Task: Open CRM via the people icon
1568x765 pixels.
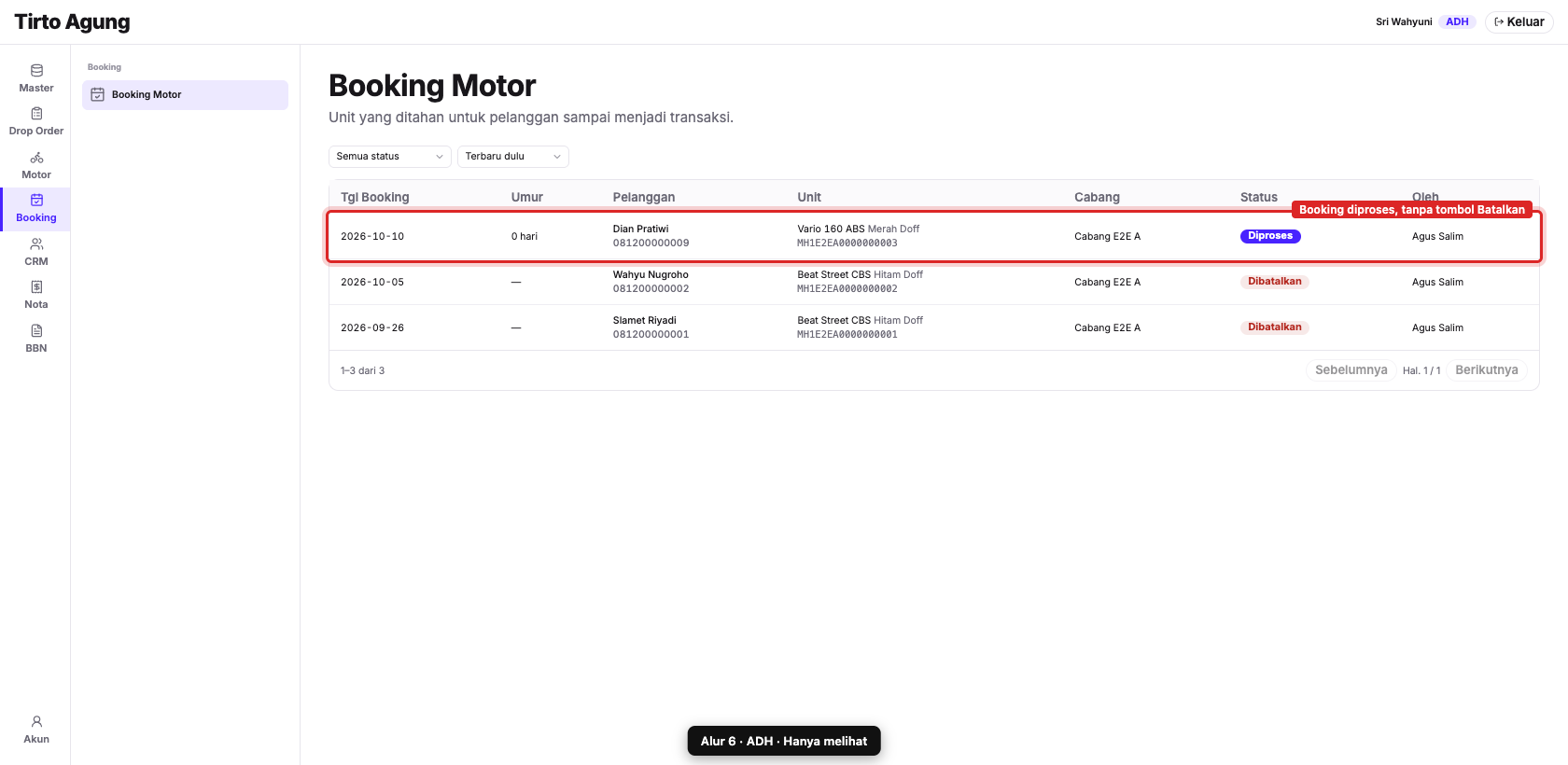Action: tap(36, 243)
